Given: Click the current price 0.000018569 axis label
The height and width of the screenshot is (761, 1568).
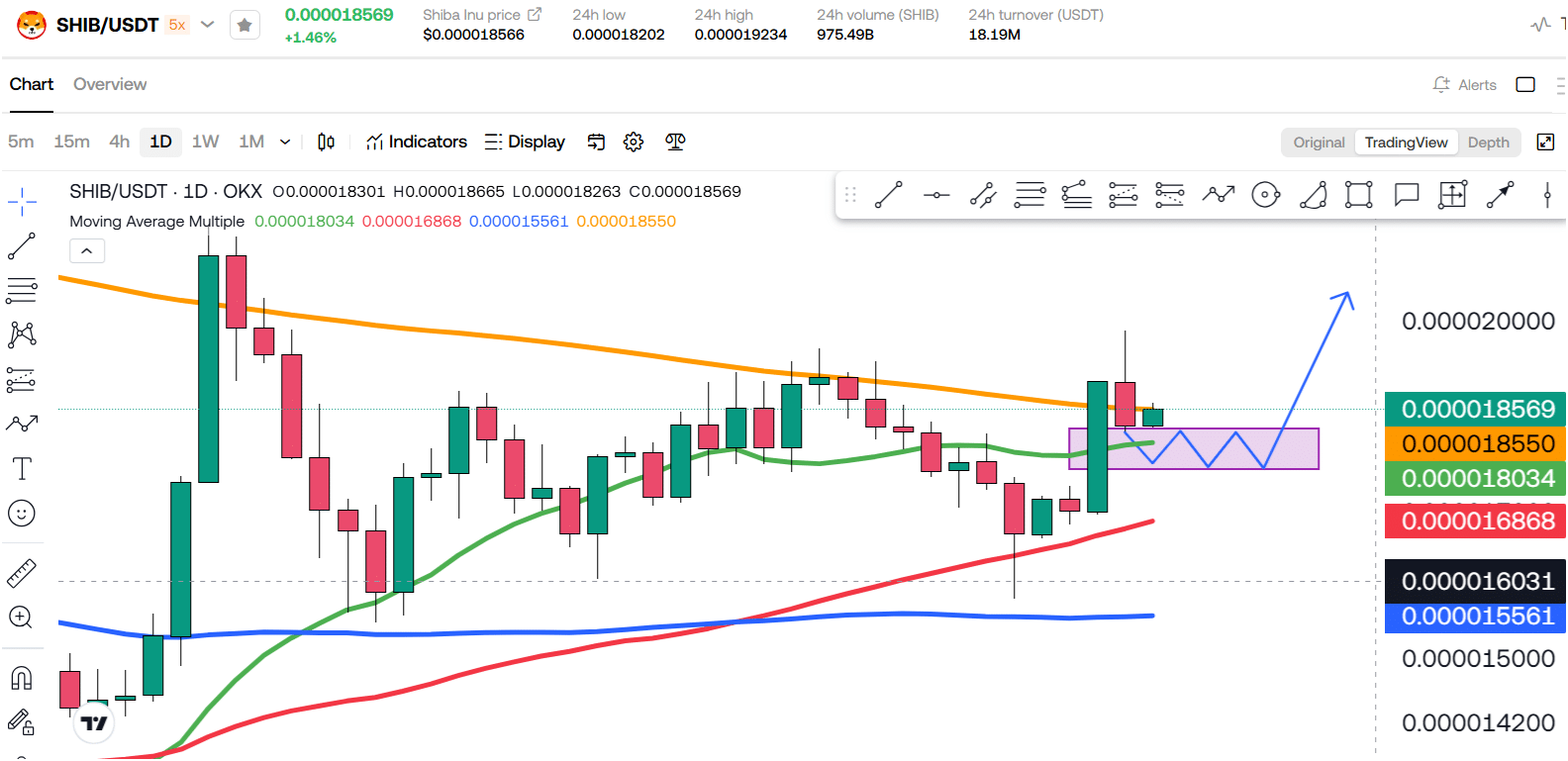Looking at the screenshot, I should 1477,409.
